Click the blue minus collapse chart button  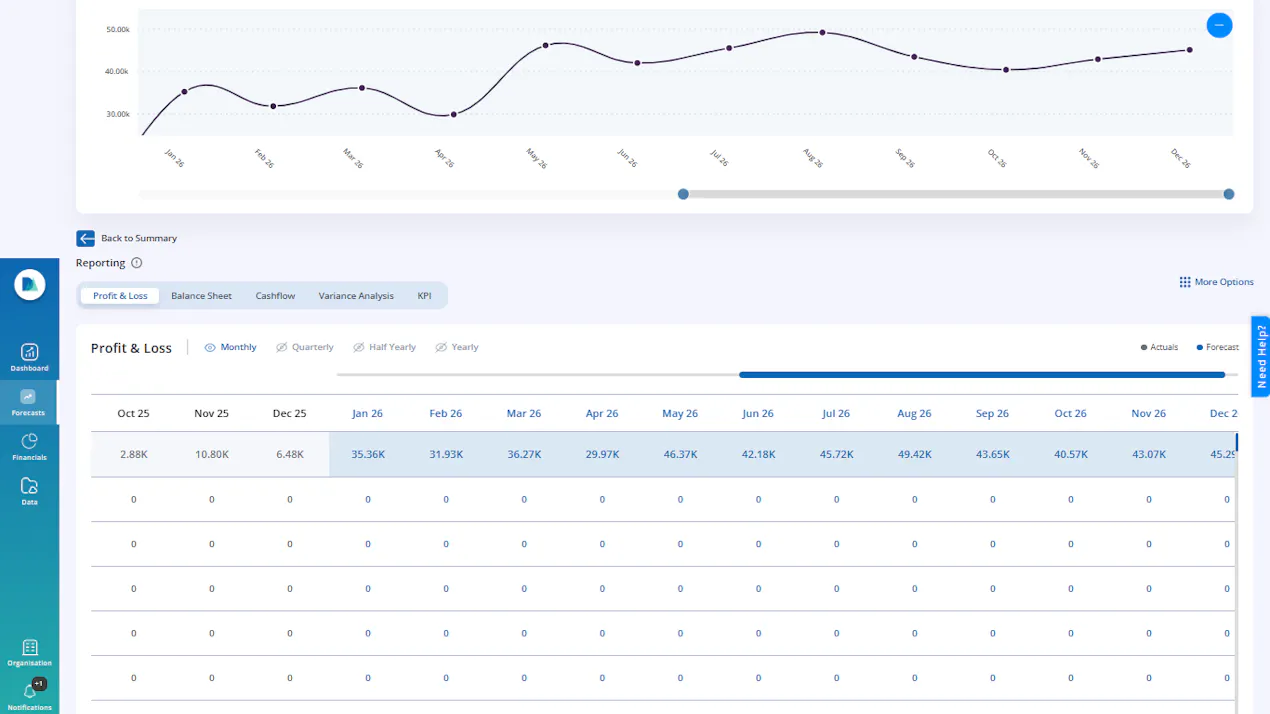pos(1219,25)
